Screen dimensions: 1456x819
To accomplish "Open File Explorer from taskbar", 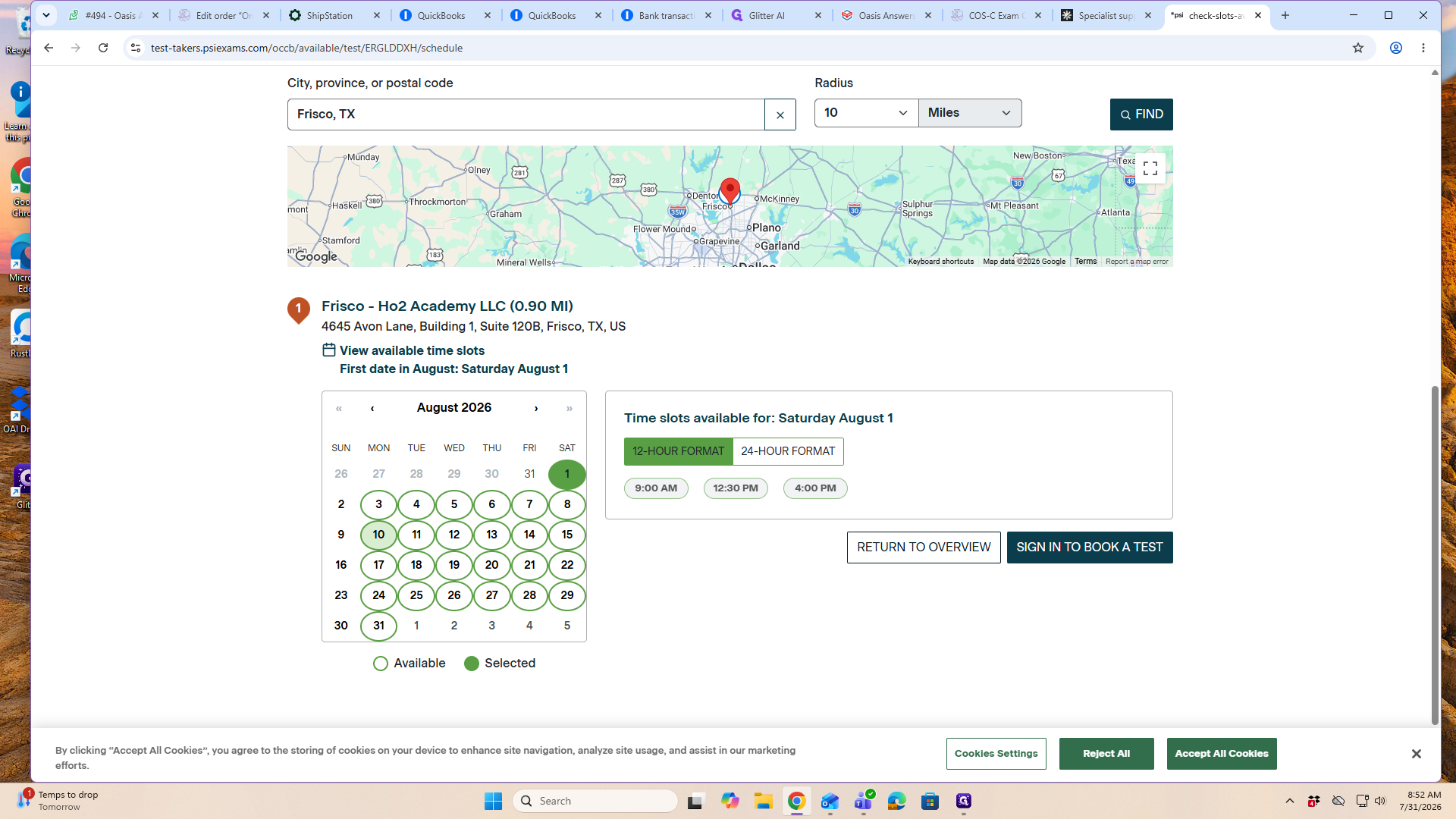I will (763, 801).
